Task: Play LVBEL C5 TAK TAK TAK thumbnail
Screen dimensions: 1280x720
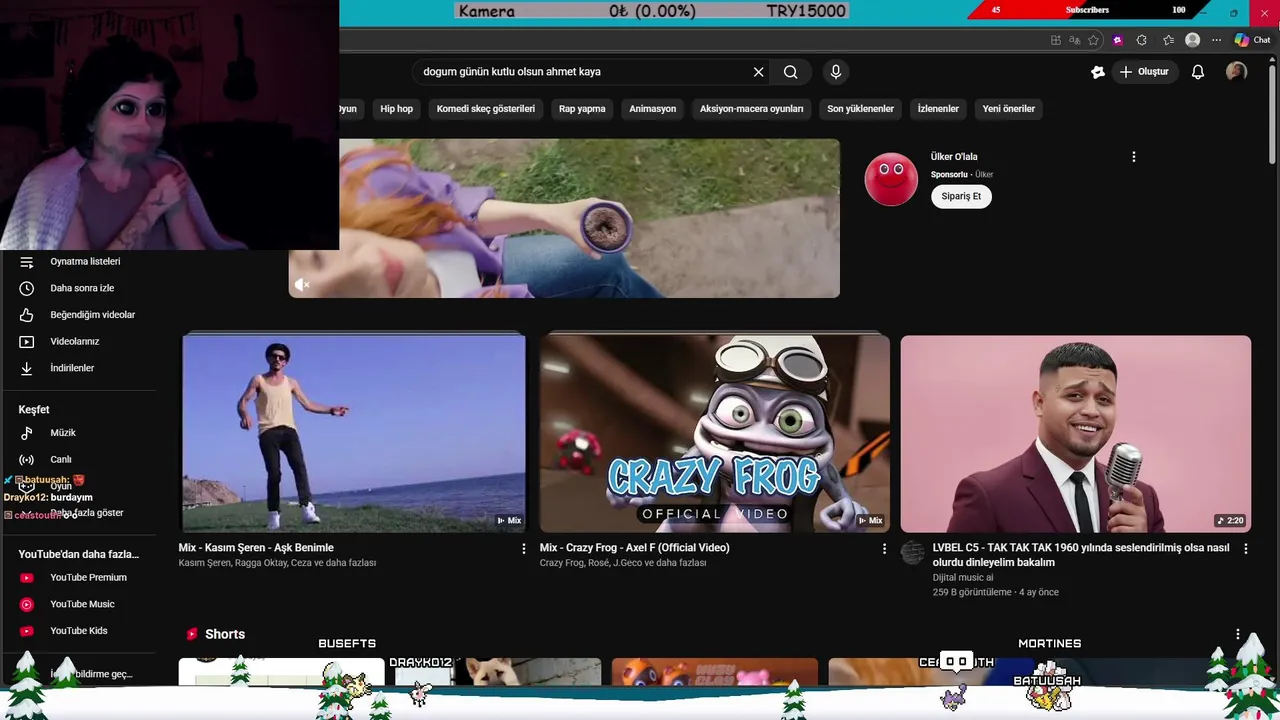Action: (x=1075, y=433)
